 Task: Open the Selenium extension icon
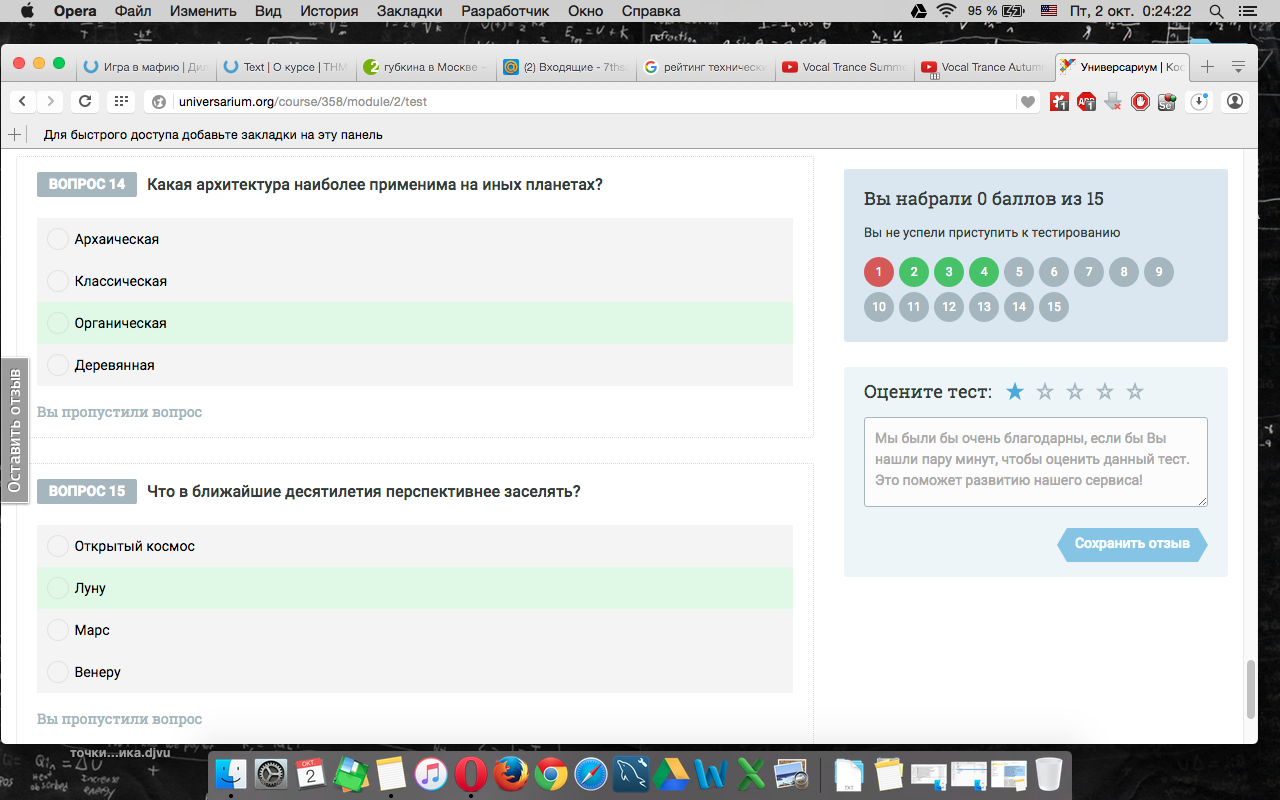1167,101
